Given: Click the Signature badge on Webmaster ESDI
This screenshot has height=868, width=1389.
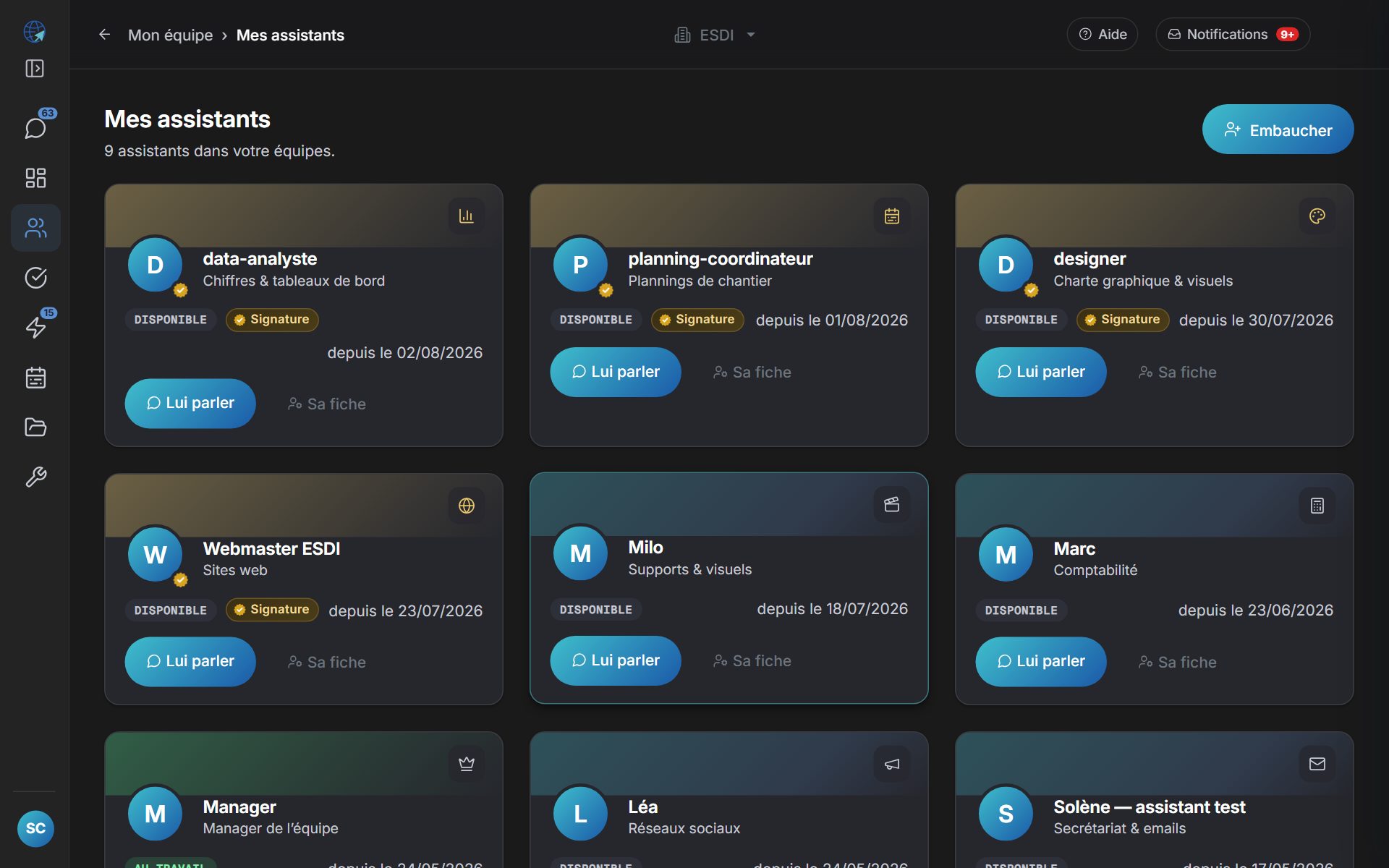Looking at the screenshot, I should click(272, 610).
